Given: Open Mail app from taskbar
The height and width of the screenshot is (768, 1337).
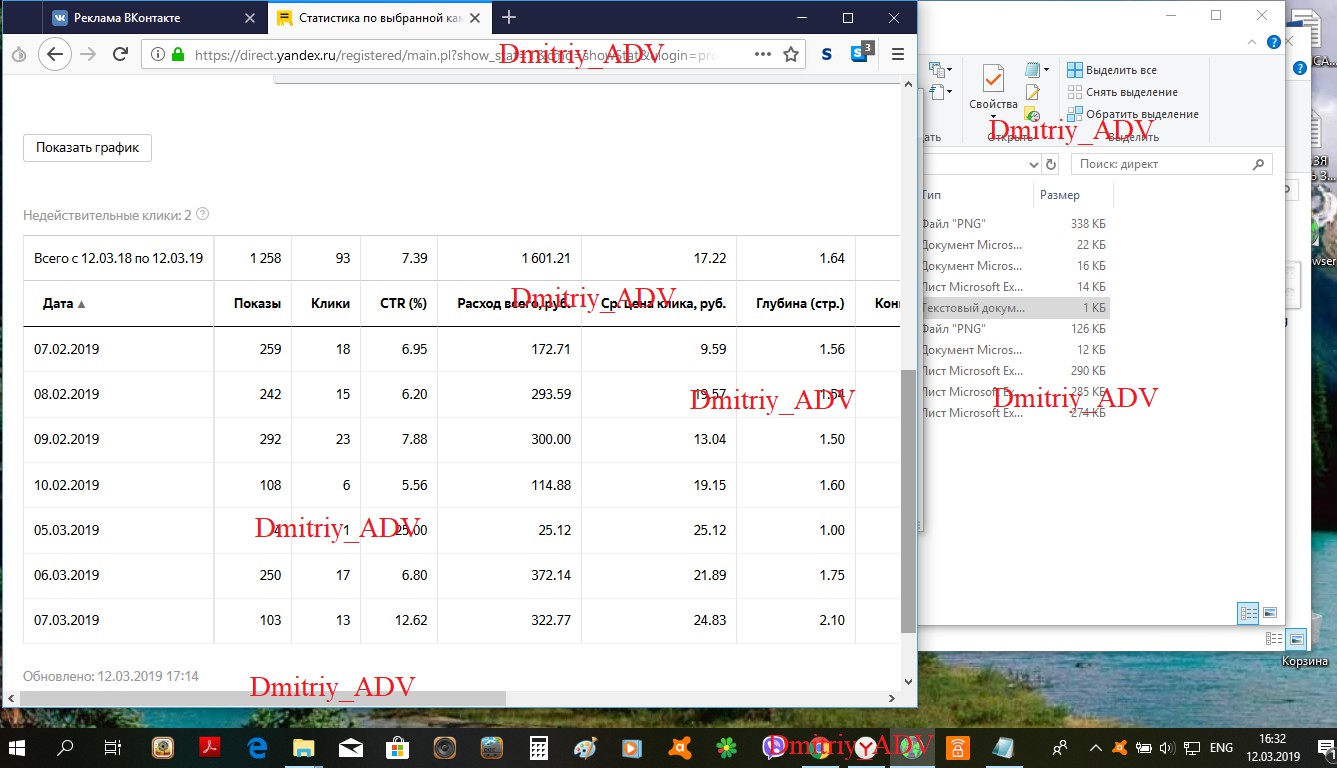Looking at the screenshot, I should pyautogui.click(x=351, y=747).
